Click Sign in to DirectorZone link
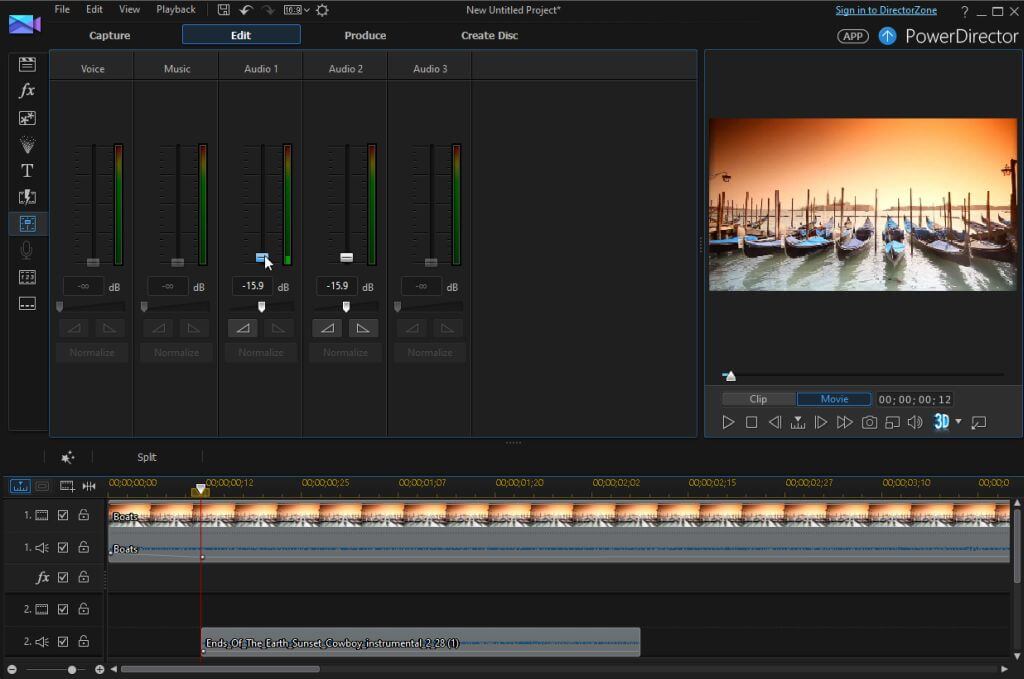The image size is (1024, 679). tap(887, 10)
